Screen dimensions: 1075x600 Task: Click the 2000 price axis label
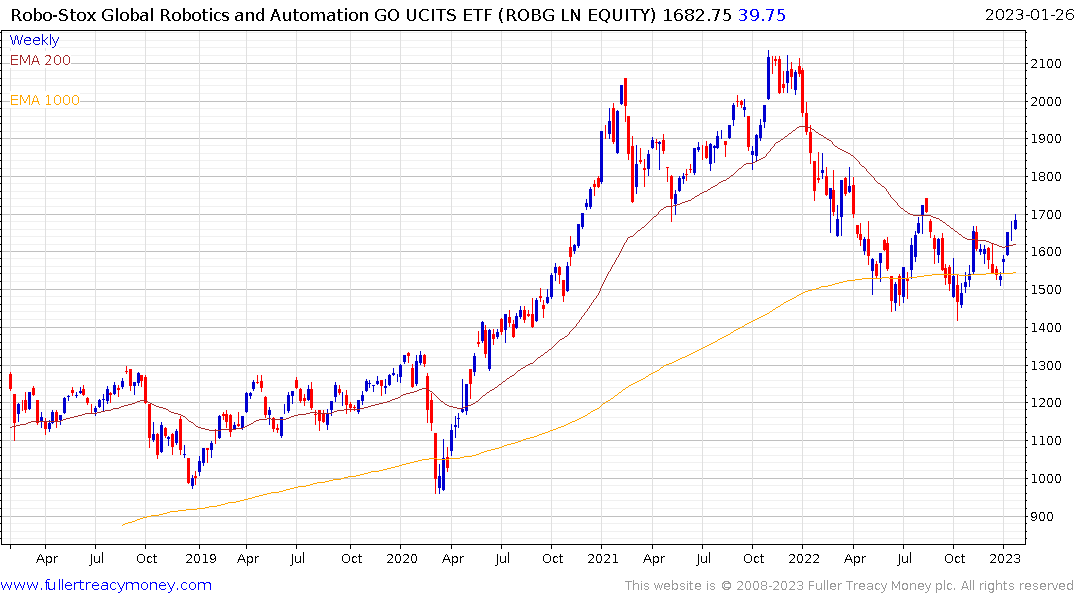[1046, 101]
